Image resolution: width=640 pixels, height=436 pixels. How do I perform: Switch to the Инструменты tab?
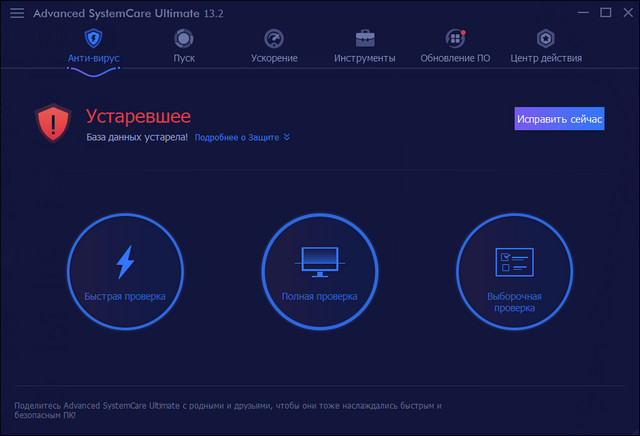[364, 46]
